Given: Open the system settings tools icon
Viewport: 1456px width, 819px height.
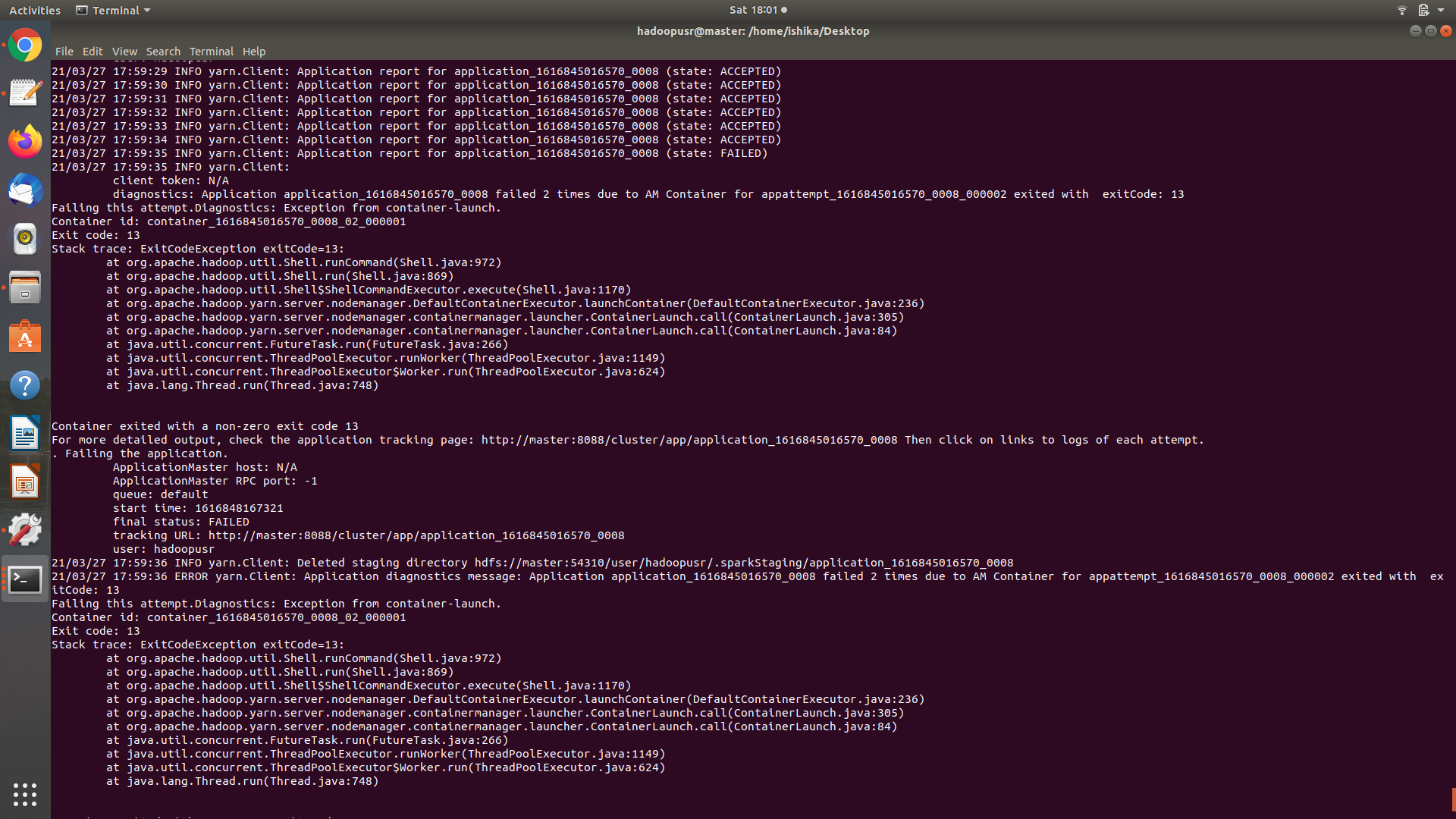Looking at the screenshot, I should coord(25,530).
